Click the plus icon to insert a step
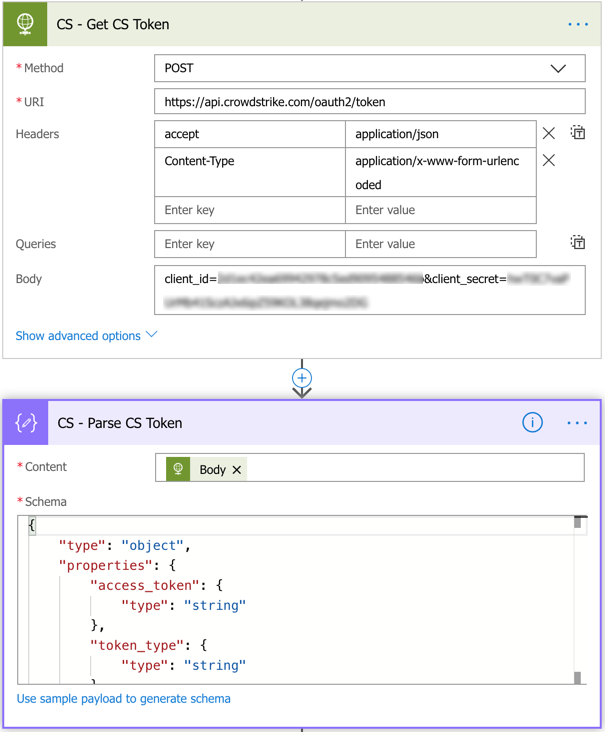 [x=302, y=378]
